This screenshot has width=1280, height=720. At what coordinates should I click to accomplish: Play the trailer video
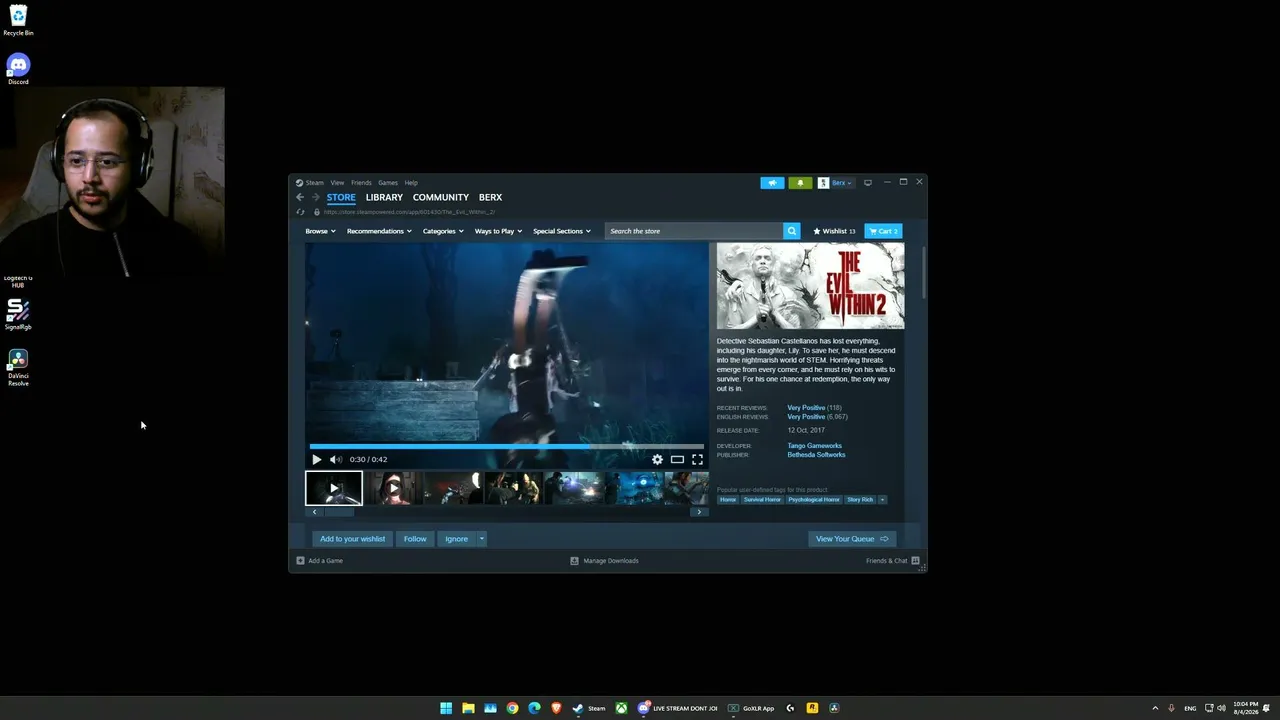(x=317, y=460)
